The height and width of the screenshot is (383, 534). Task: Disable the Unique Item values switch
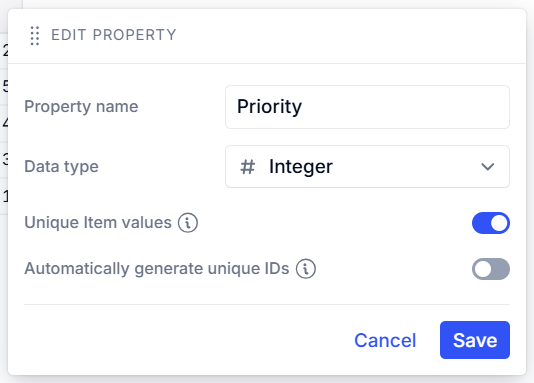tap(491, 223)
